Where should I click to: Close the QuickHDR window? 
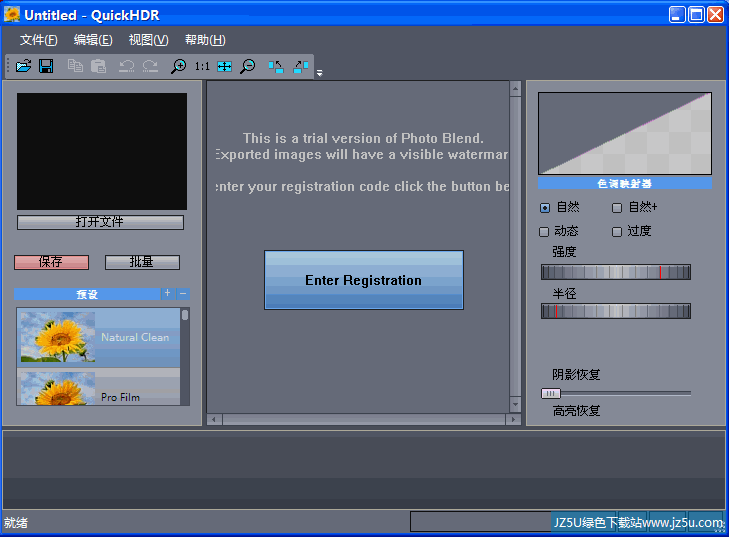[x=716, y=14]
